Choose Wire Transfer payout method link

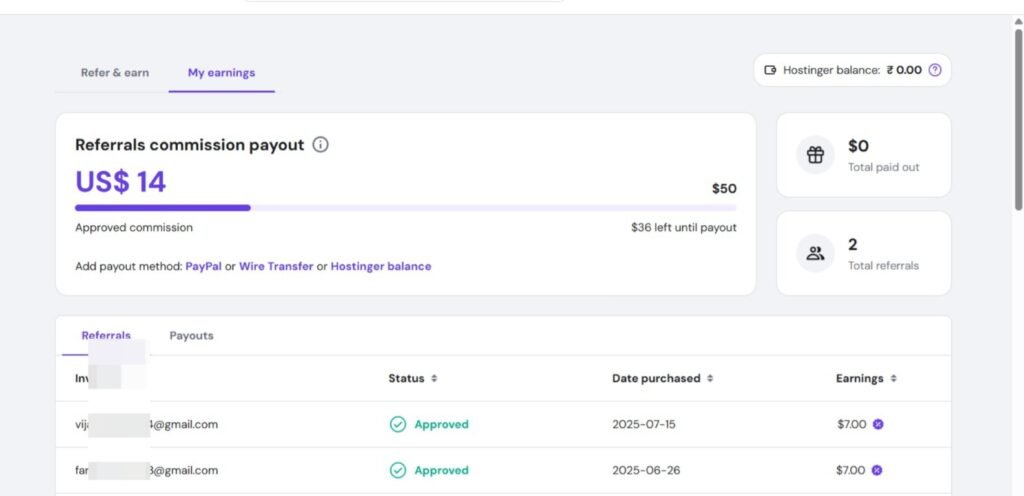[x=276, y=267]
